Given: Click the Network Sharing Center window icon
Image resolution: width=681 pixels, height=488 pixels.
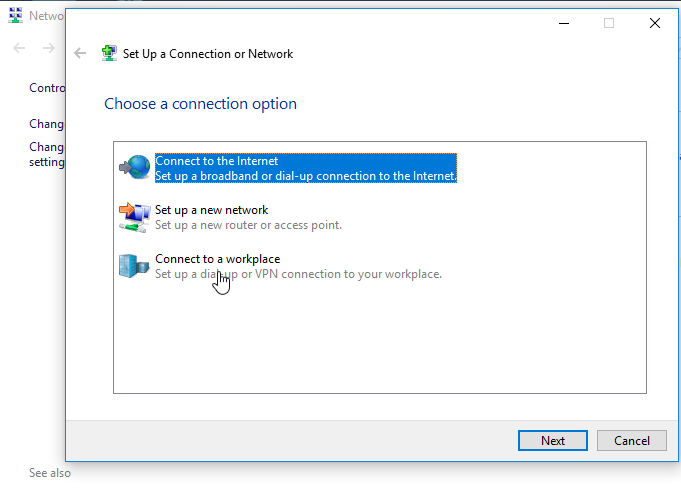Looking at the screenshot, I should pyautogui.click(x=16, y=15).
